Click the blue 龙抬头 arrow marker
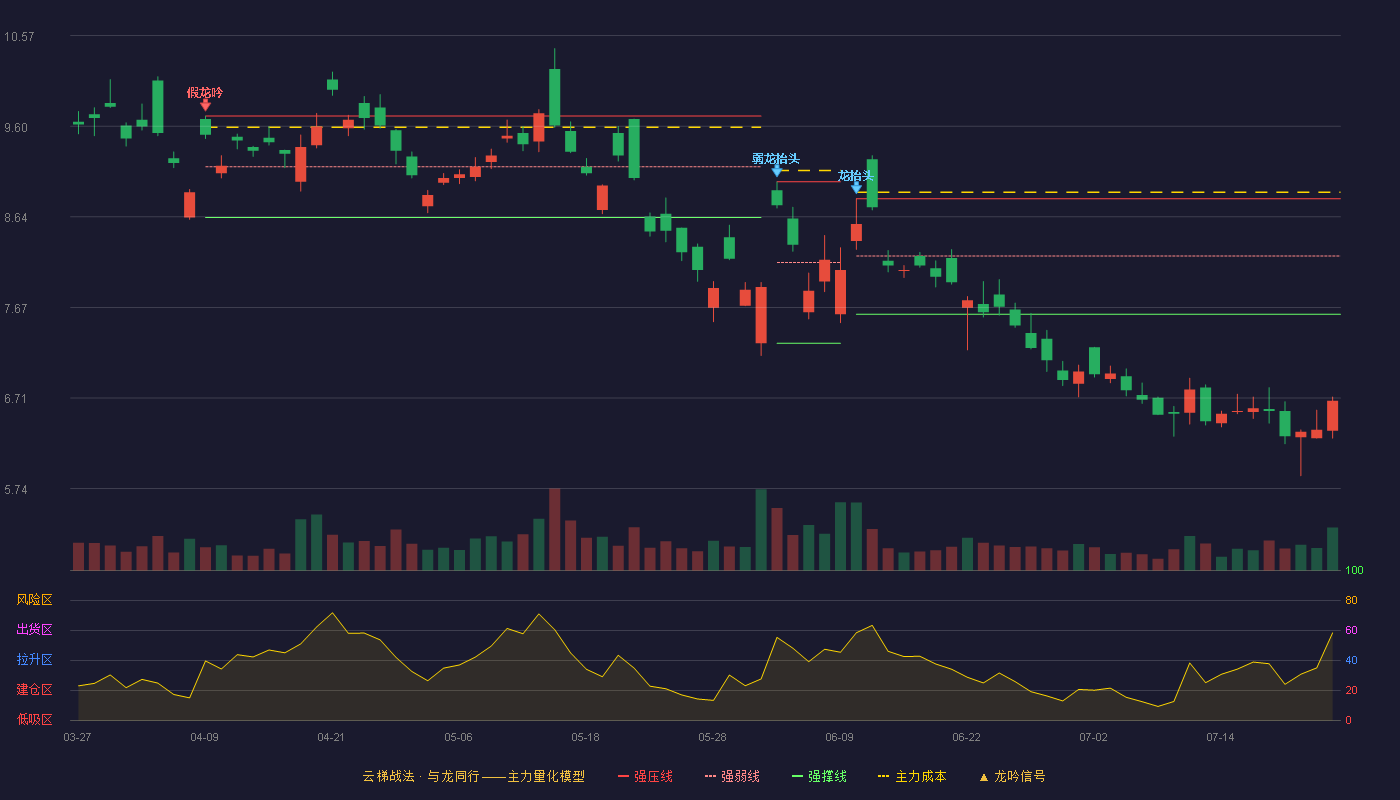This screenshot has height=800, width=1400. (856, 186)
